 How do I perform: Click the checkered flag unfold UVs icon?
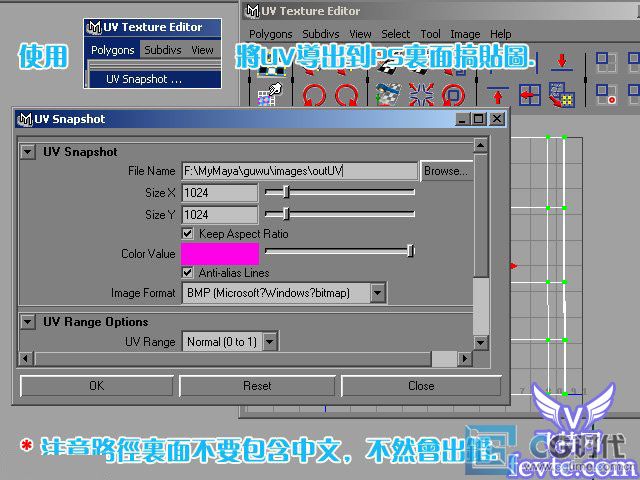(388, 95)
